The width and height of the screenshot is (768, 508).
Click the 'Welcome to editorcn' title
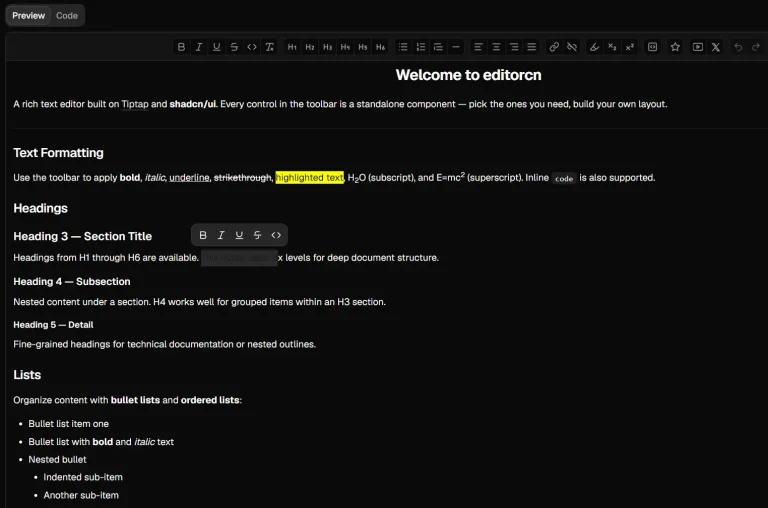(468, 75)
